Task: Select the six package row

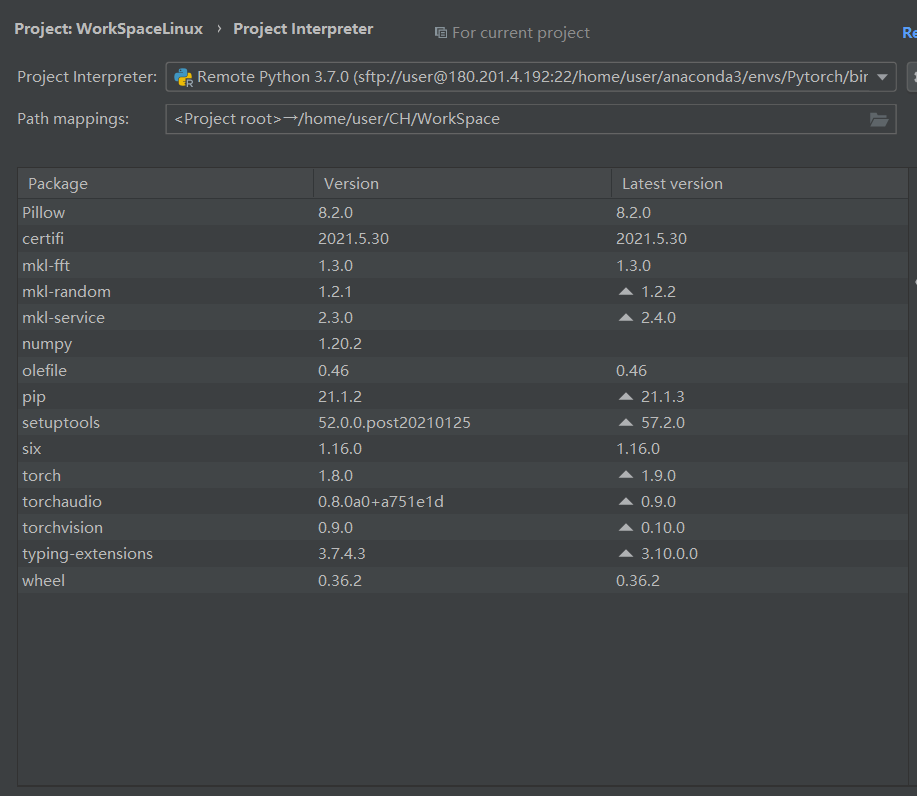Action: click(x=463, y=449)
